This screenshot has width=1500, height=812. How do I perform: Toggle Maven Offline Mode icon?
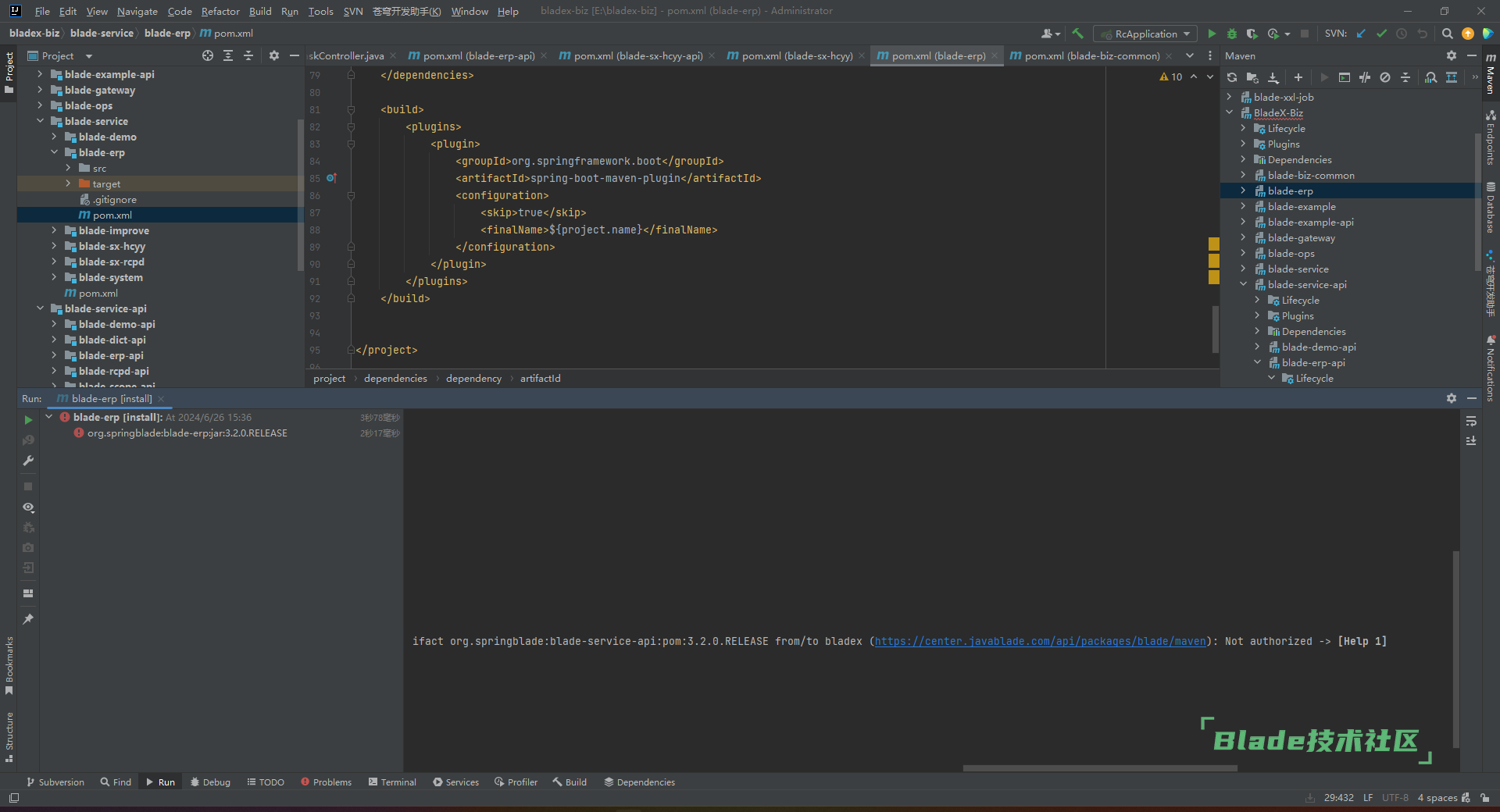(1365, 77)
